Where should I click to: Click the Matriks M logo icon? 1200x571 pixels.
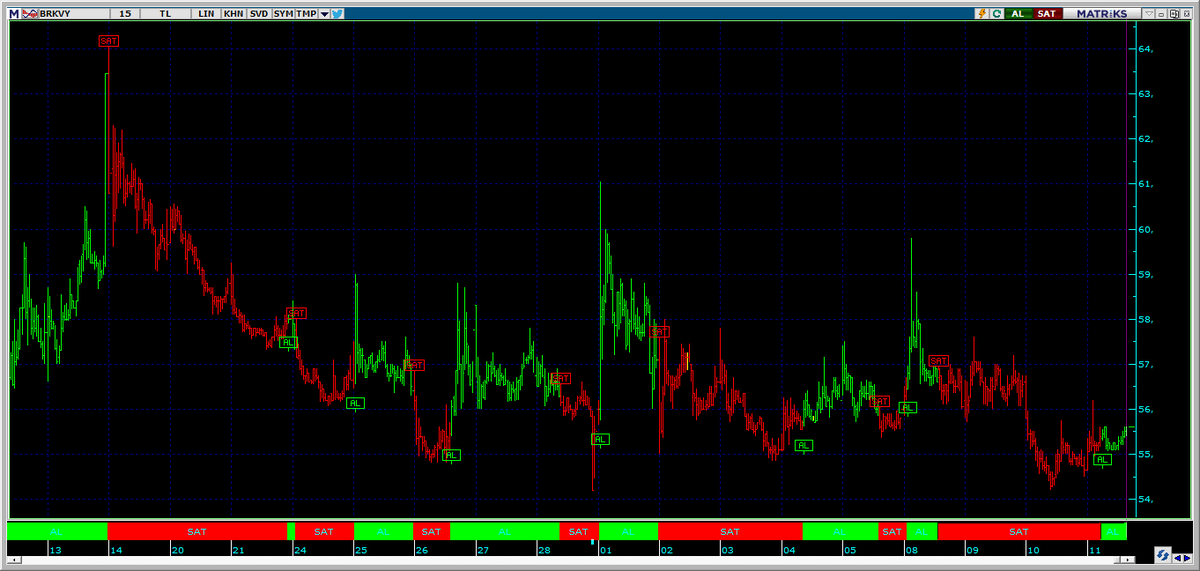click(14, 14)
